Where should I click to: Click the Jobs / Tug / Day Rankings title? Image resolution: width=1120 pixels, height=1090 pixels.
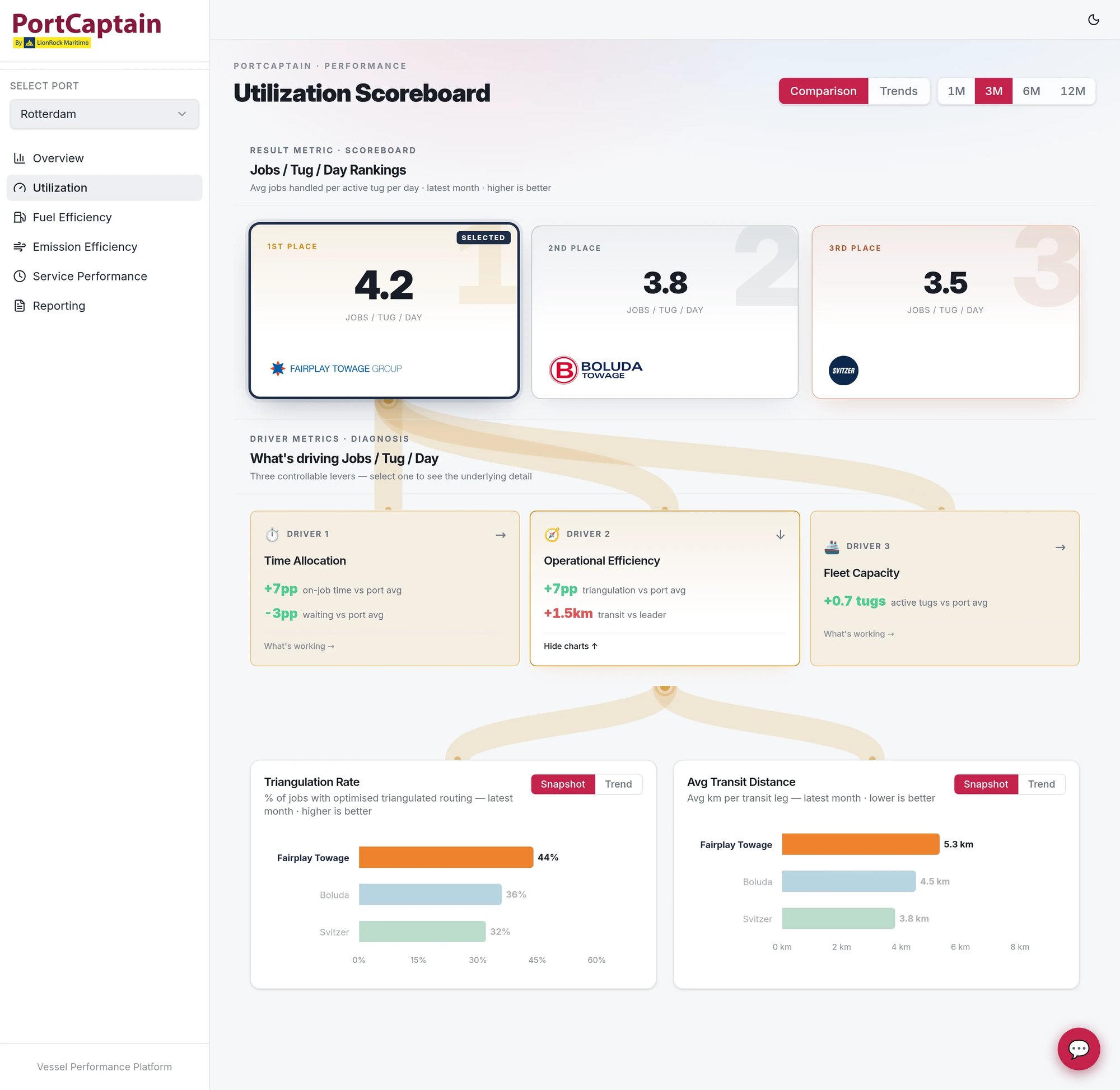tap(328, 170)
